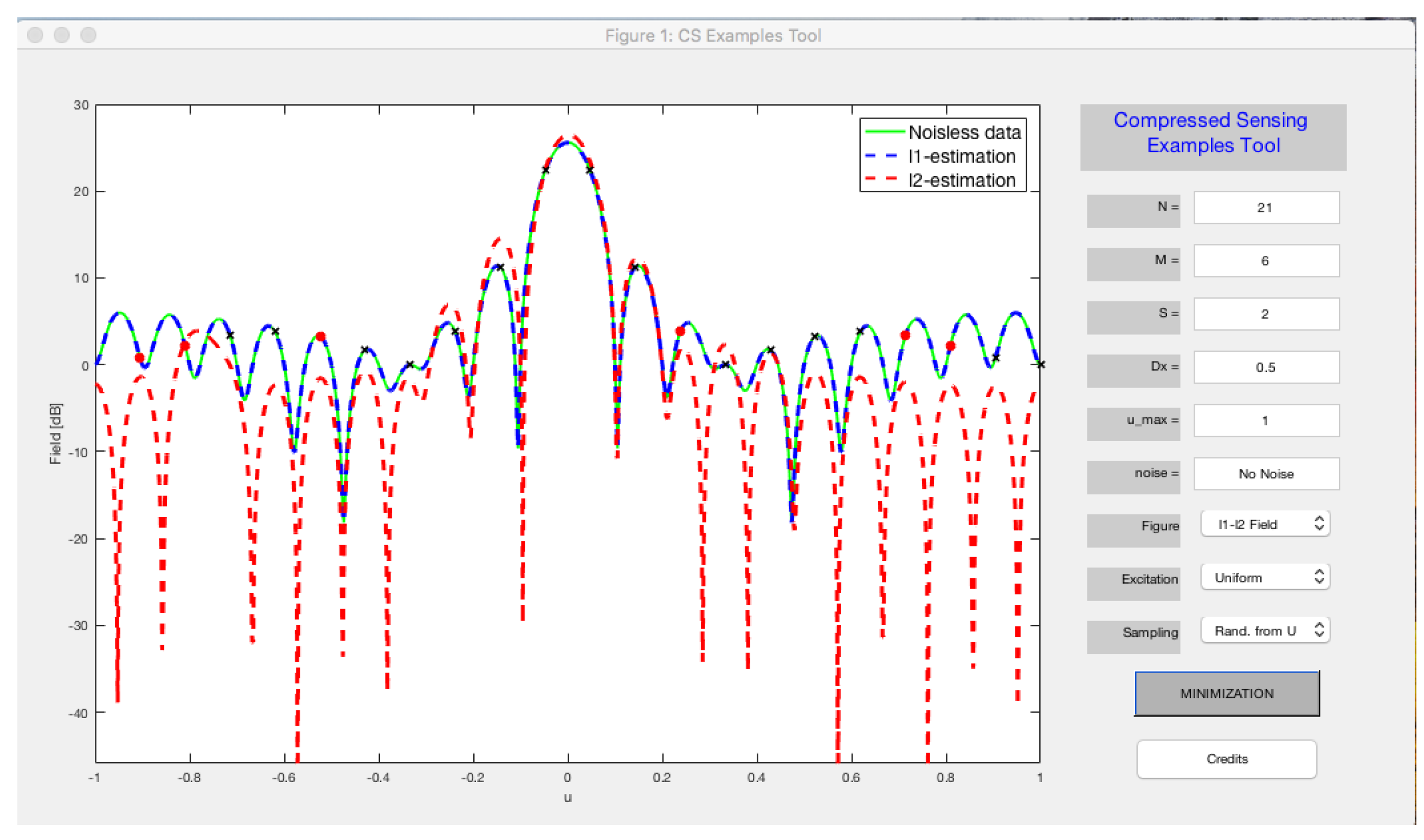This screenshot has height=840, width=1424.
Task: Click the red close window button
Action: tap(35, 35)
